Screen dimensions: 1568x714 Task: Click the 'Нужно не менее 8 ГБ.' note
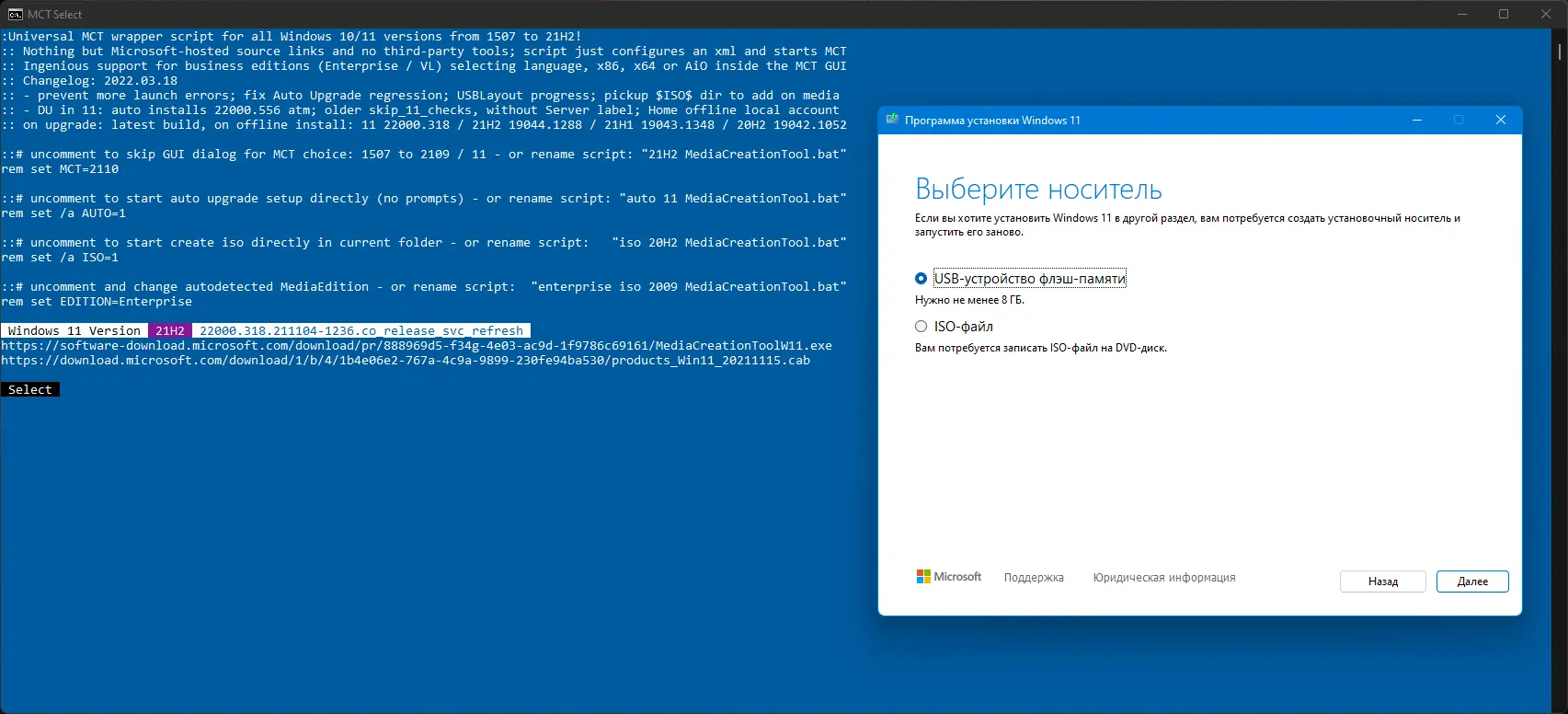pyautogui.click(x=969, y=300)
